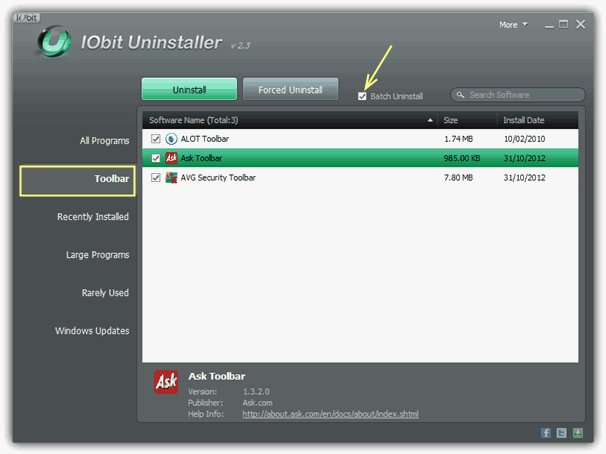This screenshot has height=454, width=606.
Task: Switch to All Programs category
Action: click(104, 141)
